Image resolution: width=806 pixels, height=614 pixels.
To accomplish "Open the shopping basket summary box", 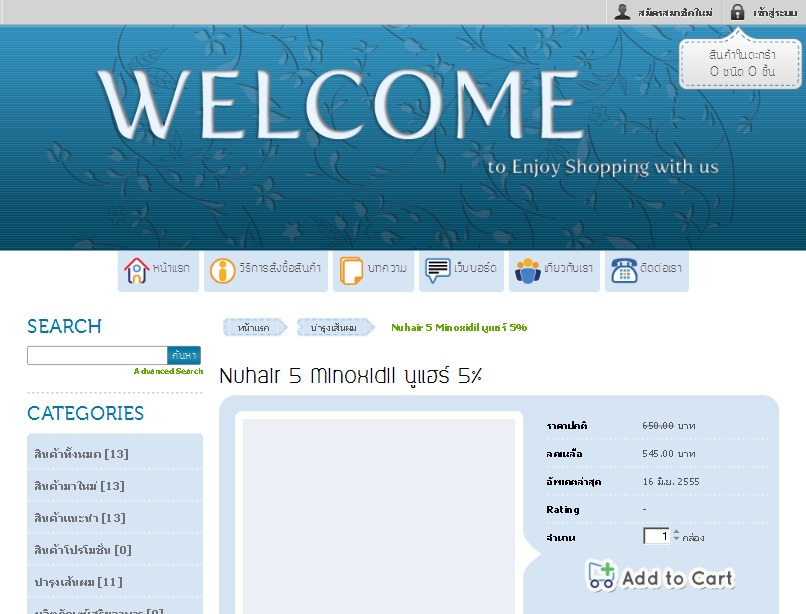I will click(740, 63).
